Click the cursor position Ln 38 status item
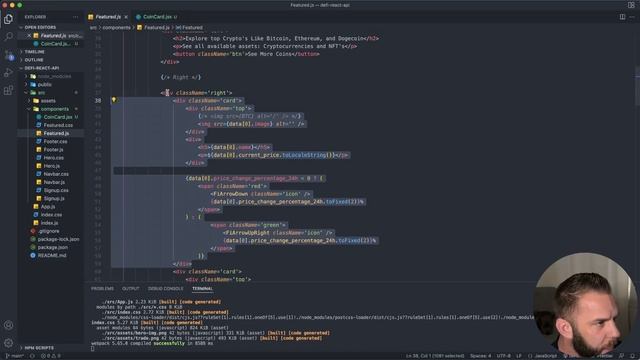 pos(435,356)
